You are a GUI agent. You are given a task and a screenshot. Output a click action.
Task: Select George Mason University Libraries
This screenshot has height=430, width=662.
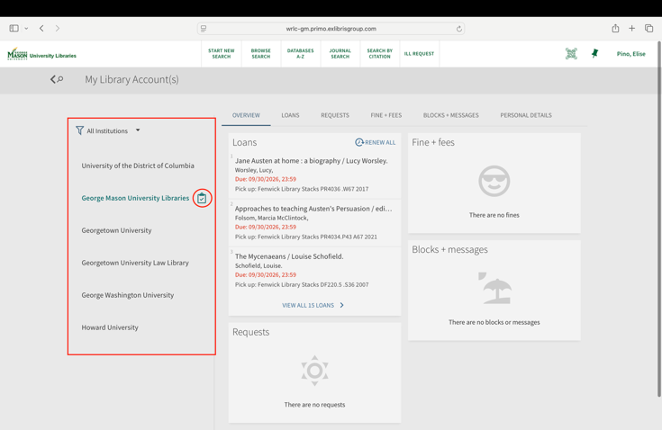pos(135,198)
